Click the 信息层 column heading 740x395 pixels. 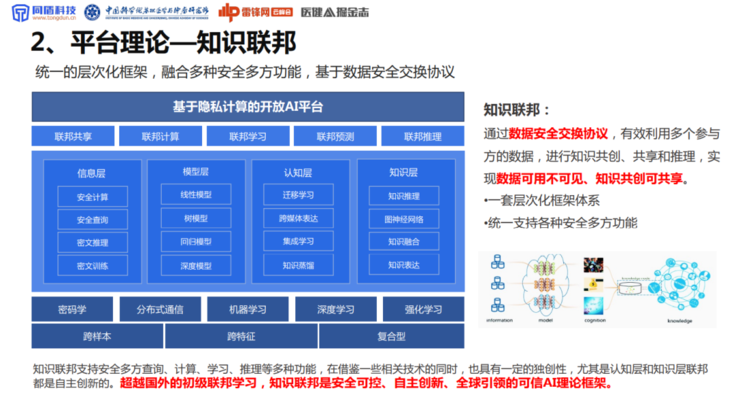92,173
